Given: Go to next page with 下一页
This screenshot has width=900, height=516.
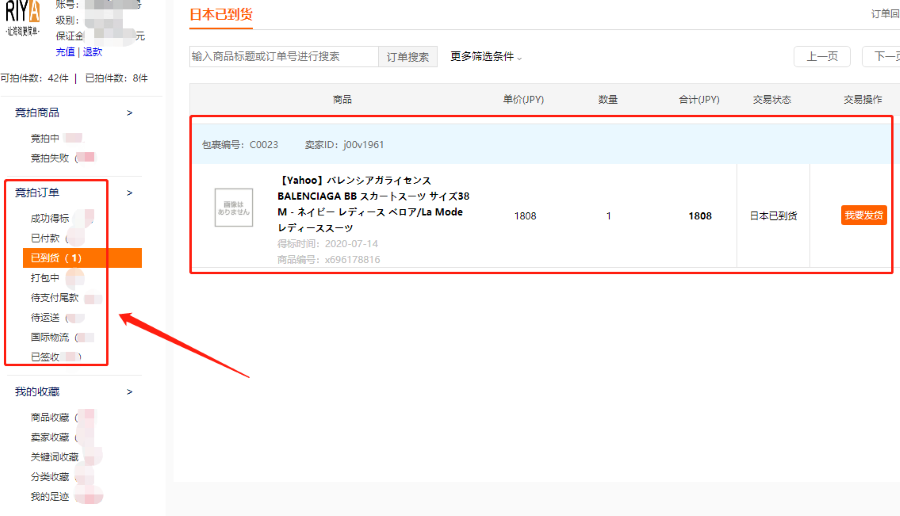Looking at the screenshot, I should pos(884,57).
